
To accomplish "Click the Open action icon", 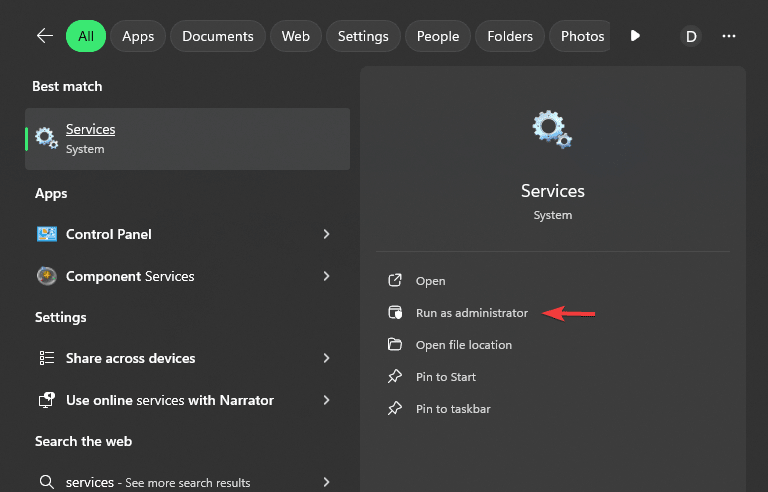I will tap(395, 280).
